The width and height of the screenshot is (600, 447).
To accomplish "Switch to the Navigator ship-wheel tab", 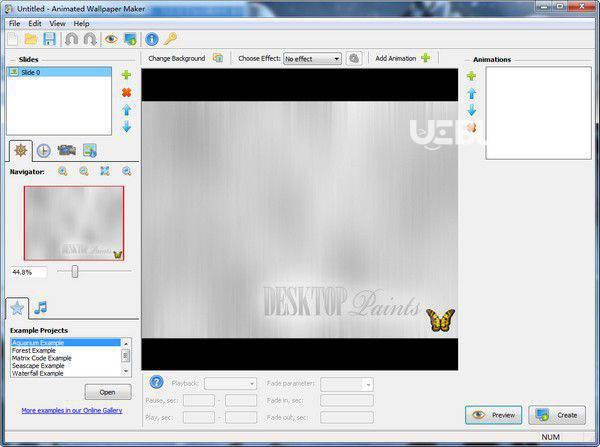I will pos(21,150).
